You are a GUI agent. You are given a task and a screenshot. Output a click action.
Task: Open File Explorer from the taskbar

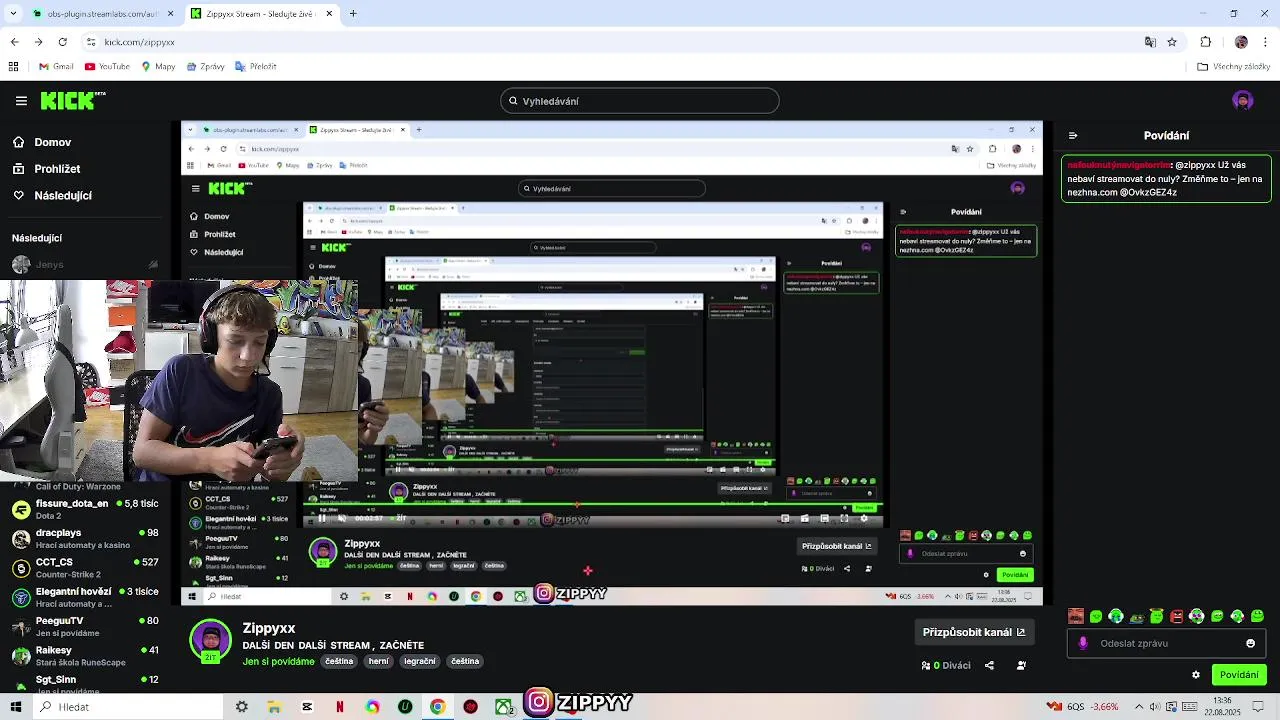point(274,706)
